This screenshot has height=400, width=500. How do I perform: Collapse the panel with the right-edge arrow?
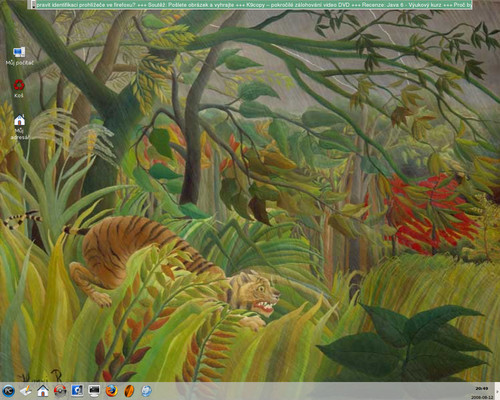pyautogui.click(x=497, y=391)
